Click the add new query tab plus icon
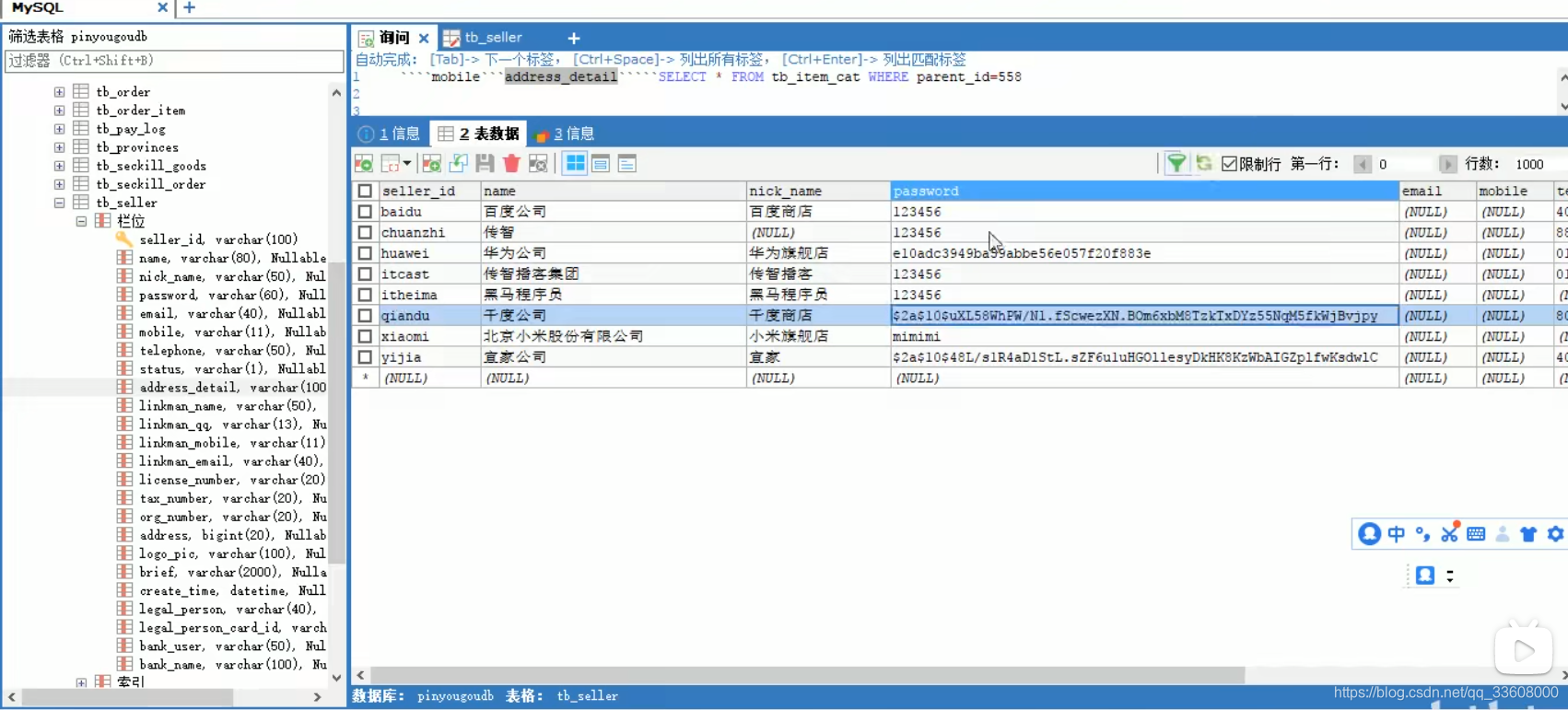The height and width of the screenshot is (710, 1568). tap(573, 38)
